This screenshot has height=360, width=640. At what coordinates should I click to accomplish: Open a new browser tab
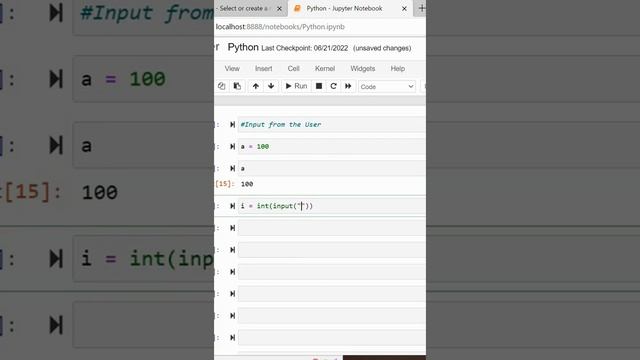click(422, 8)
